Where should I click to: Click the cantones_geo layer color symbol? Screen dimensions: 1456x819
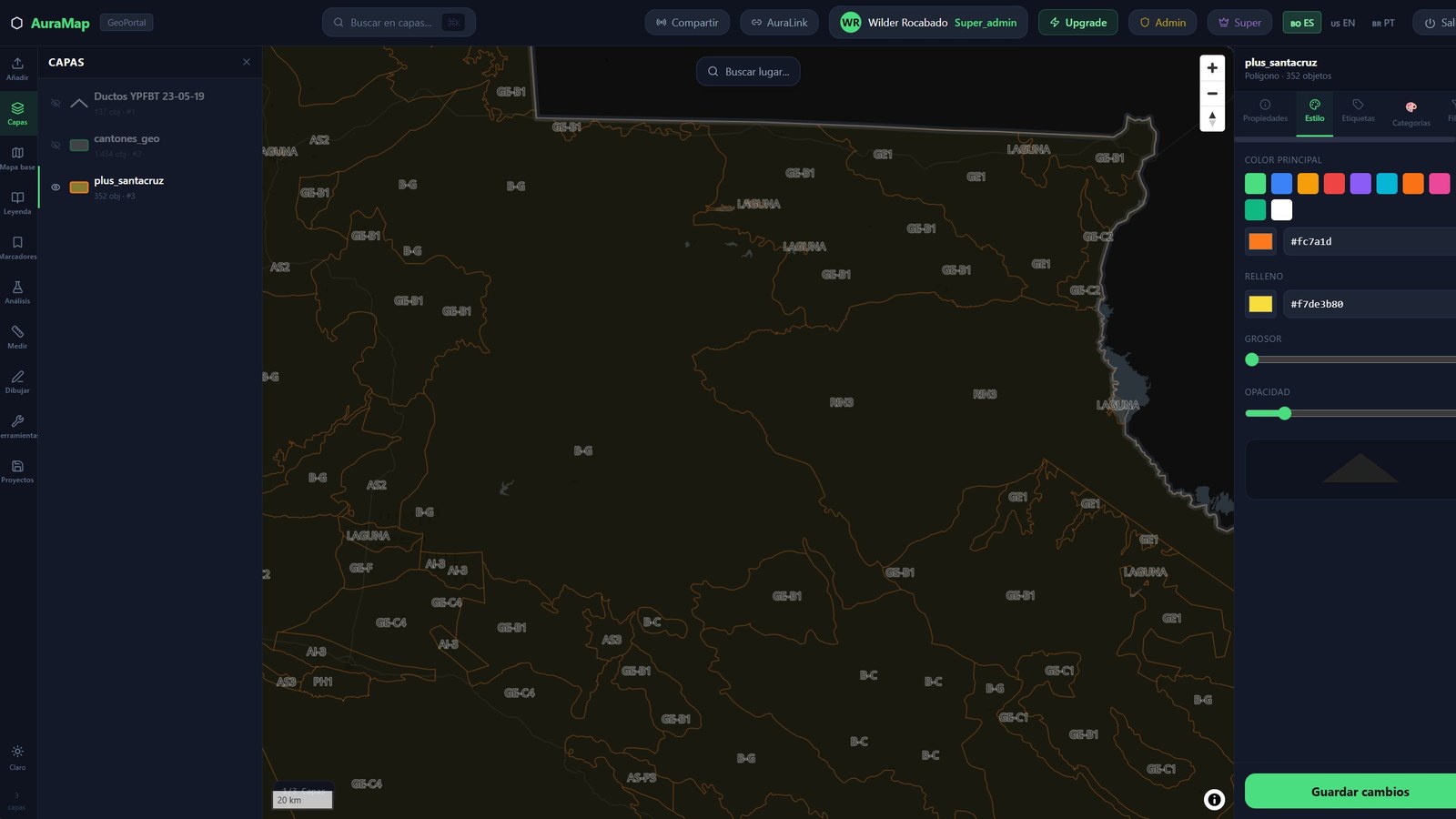(x=79, y=145)
